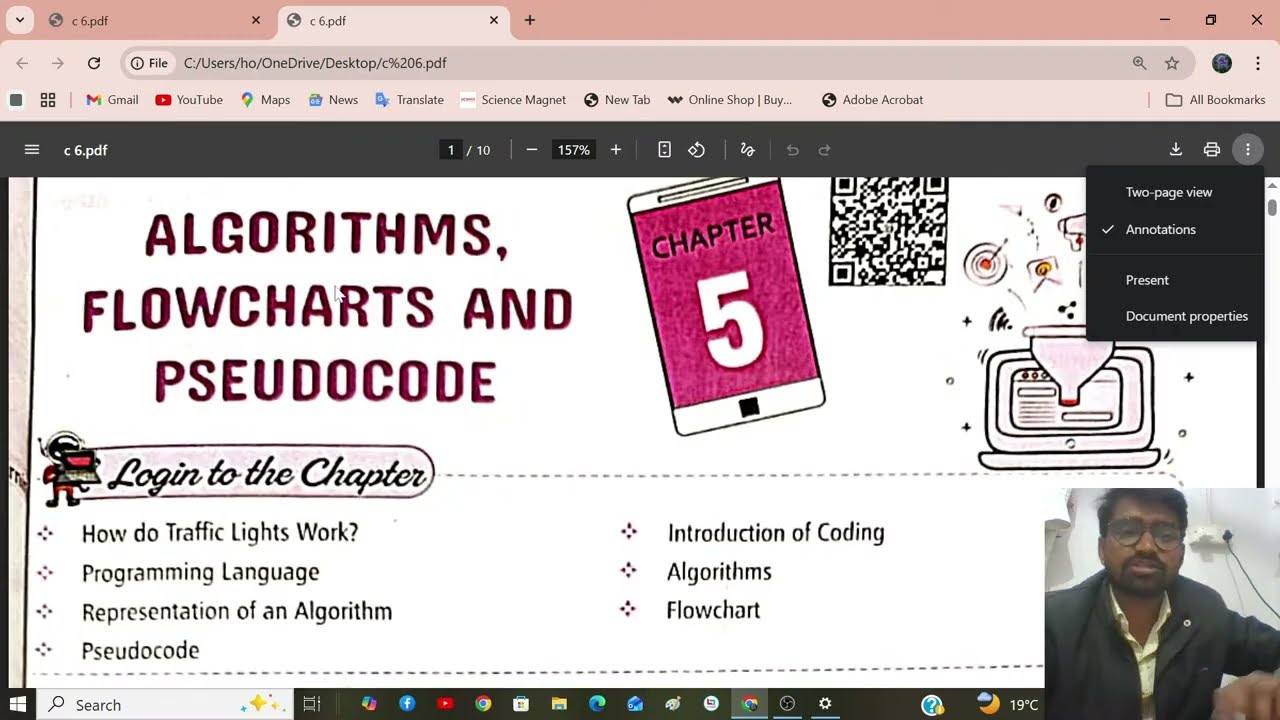1280x720 pixels.
Task: Open the Chrome zoom magnifier icon
Action: point(1139,63)
